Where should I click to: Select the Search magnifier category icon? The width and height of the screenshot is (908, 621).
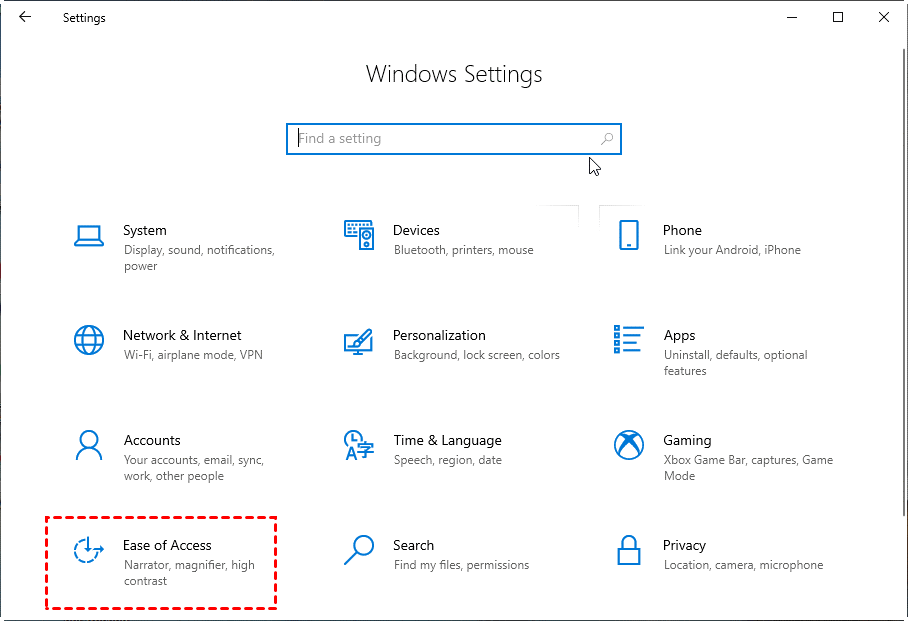pos(358,550)
